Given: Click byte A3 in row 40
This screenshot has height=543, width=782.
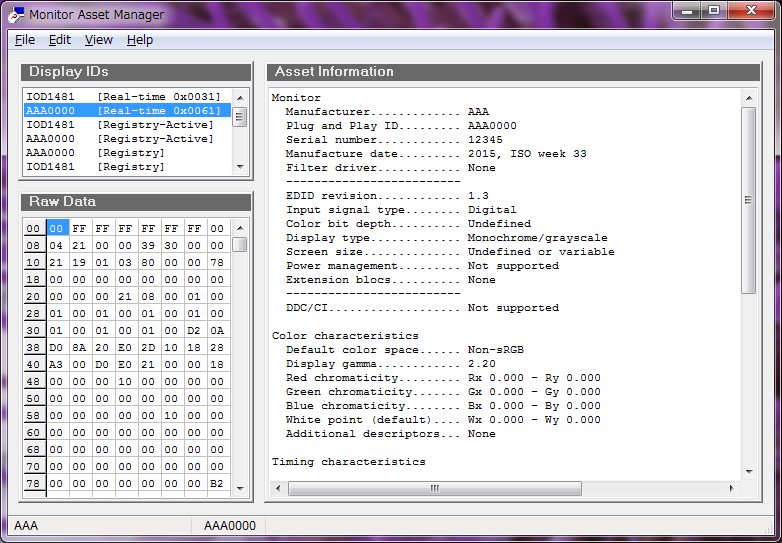Looking at the screenshot, I should pos(56,364).
